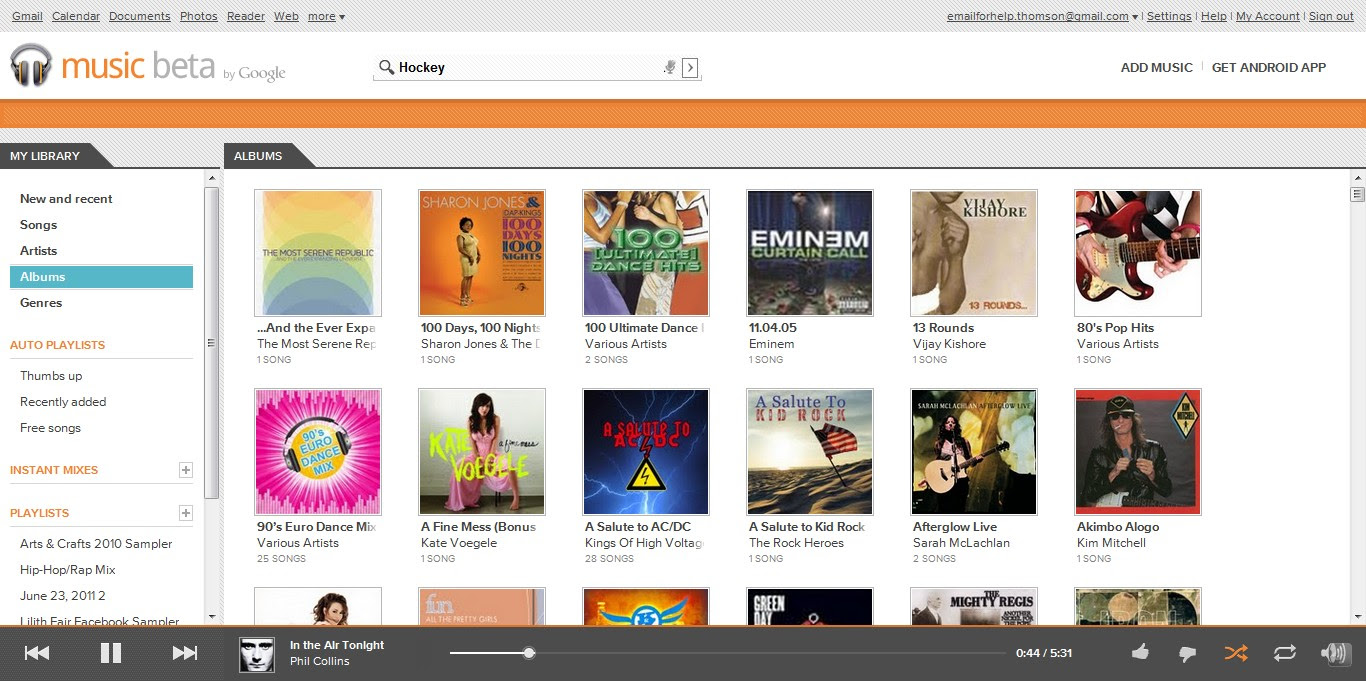The image size is (1366, 681).
Task: Pause the current song
Action: tap(111, 653)
